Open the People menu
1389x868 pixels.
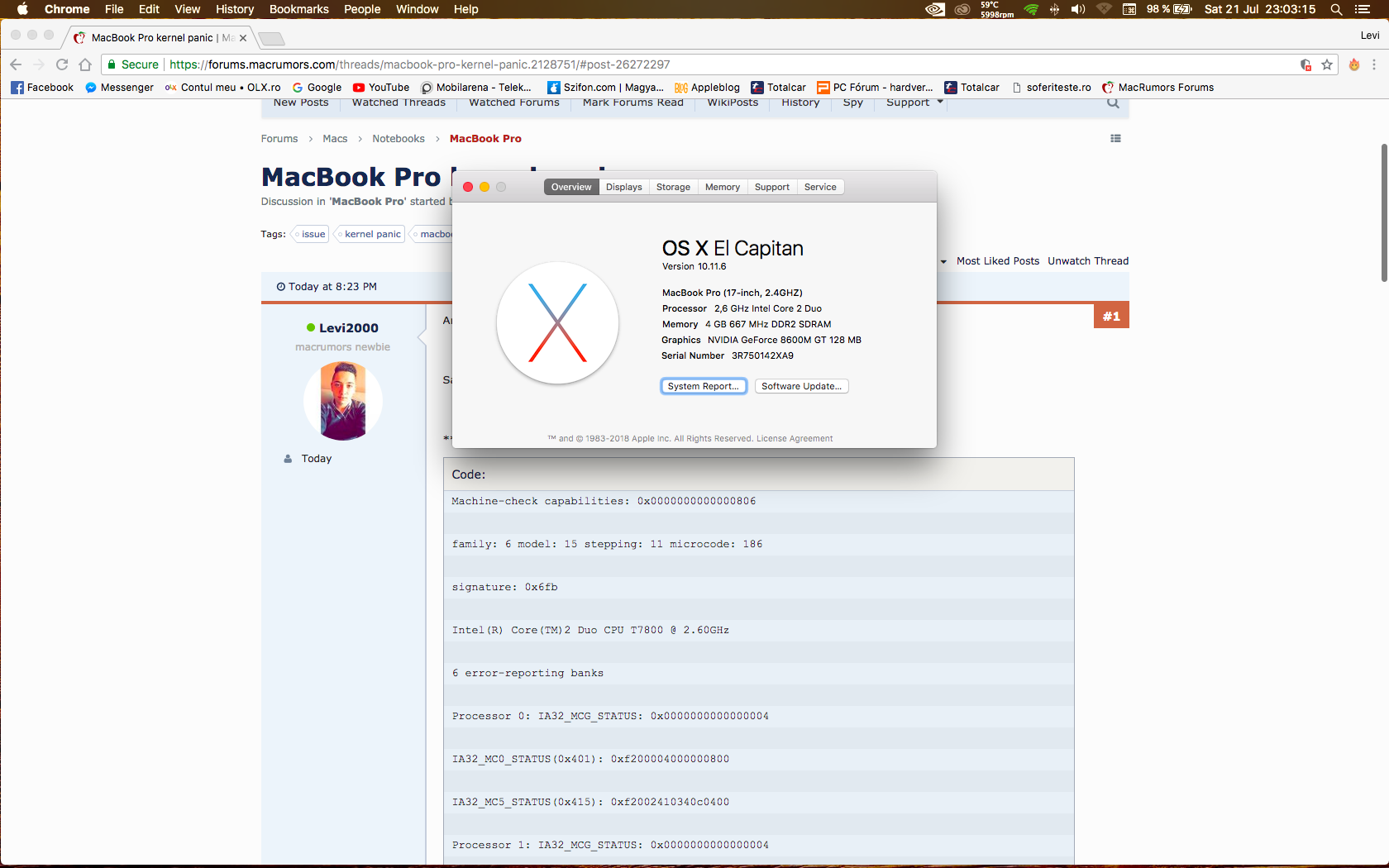pyautogui.click(x=362, y=9)
